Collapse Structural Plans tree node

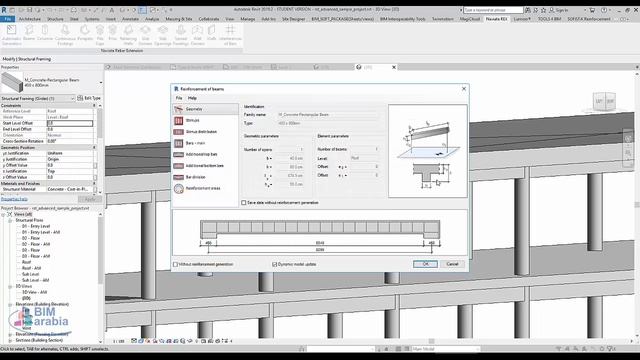(x=10, y=220)
